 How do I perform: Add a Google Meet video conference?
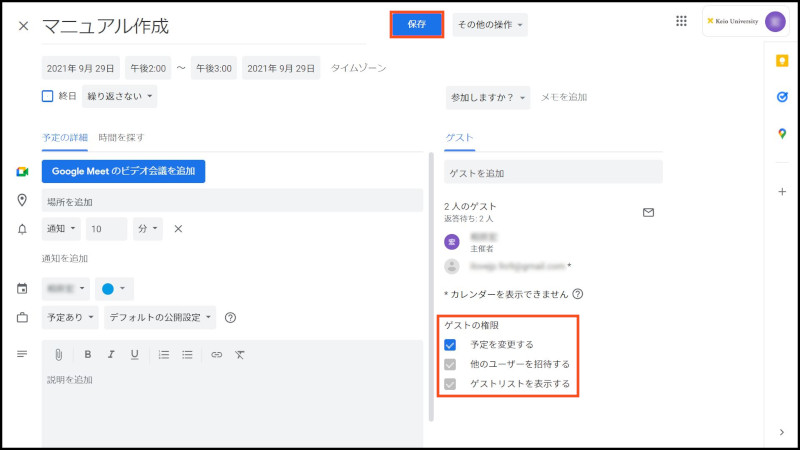123,171
